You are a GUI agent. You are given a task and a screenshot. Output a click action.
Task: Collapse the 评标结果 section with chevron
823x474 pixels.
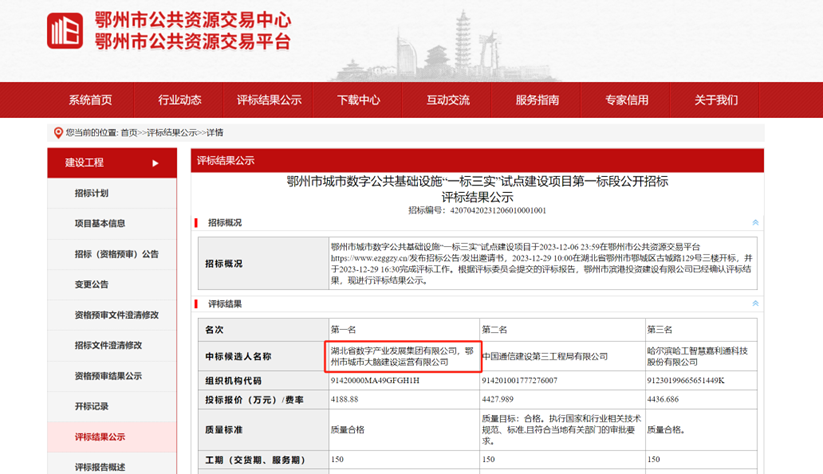coord(755,303)
